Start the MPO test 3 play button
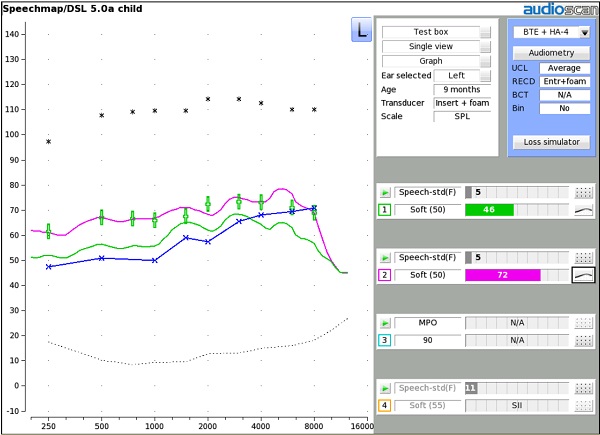Viewport: 600px width, 435px height. (384, 324)
